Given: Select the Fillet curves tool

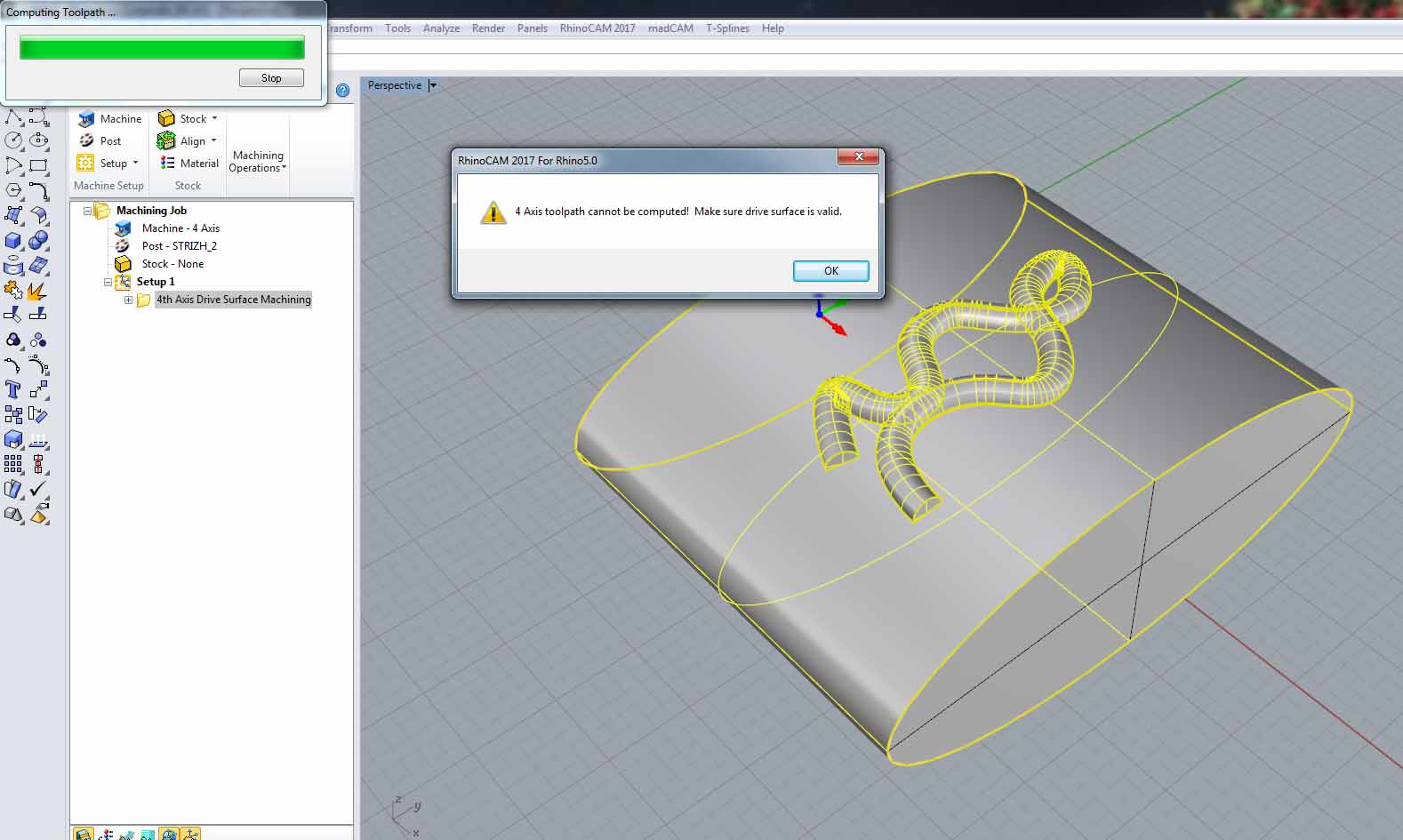Looking at the screenshot, I should click(x=38, y=190).
